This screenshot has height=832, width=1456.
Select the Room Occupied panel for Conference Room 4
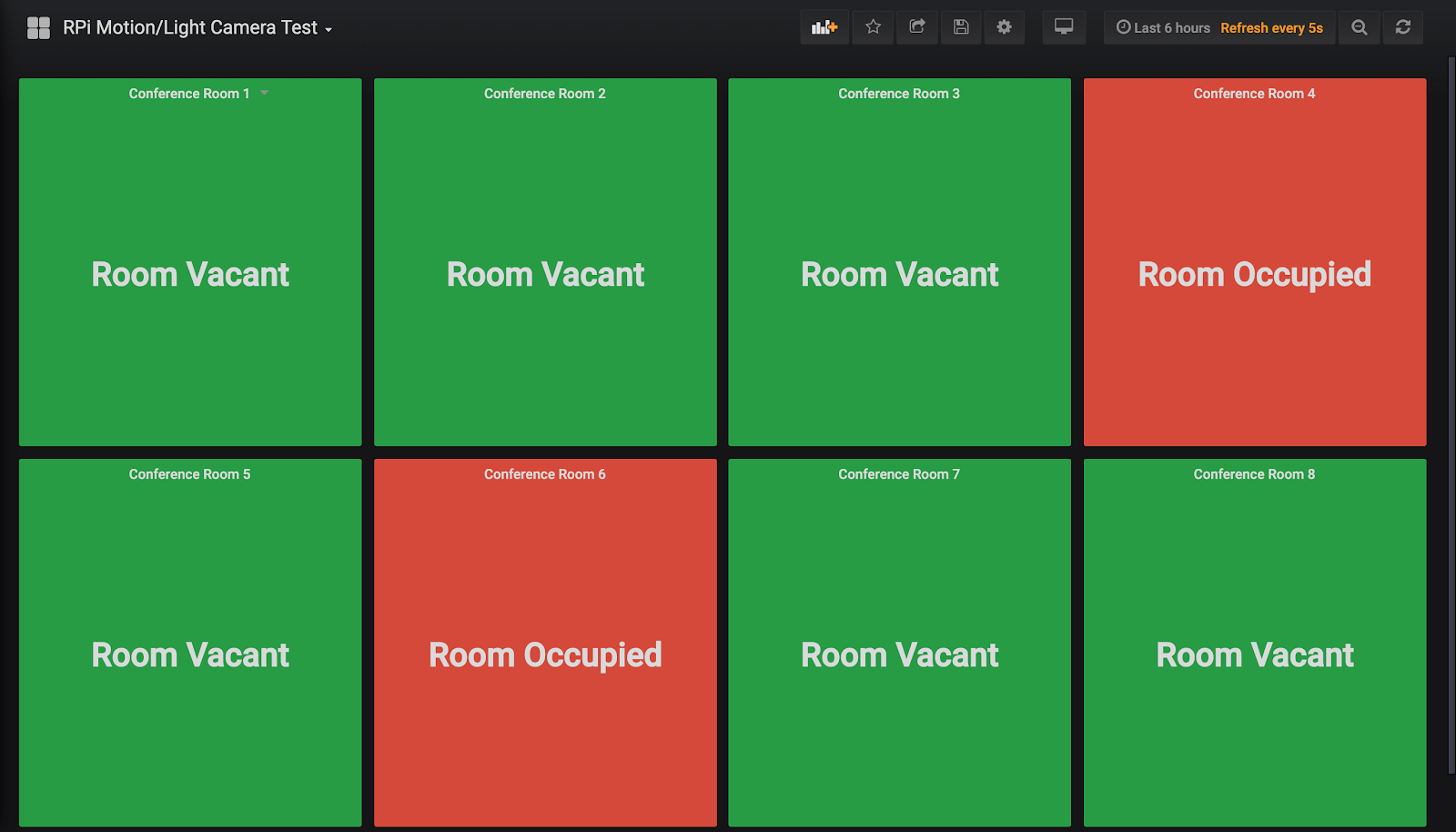(x=1254, y=274)
